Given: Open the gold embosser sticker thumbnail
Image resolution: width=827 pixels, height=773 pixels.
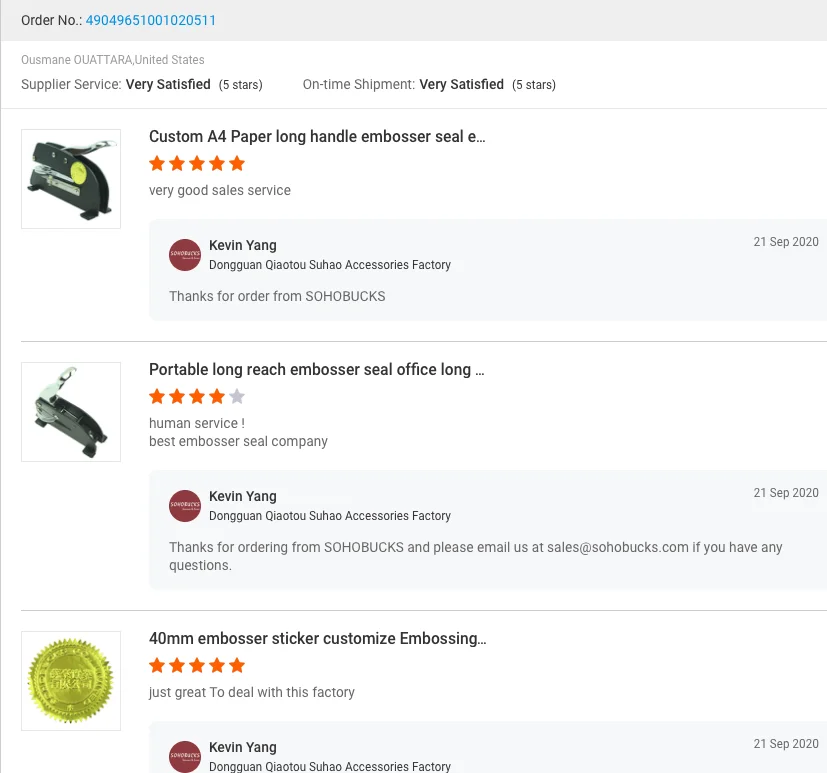Looking at the screenshot, I should coord(71,681).
